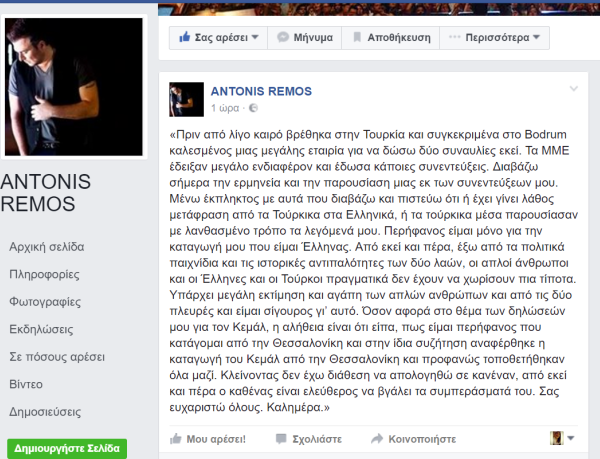Open the Σας αρέσει dropdown arrow
Image resolution: width=600 pixels, height=459 pixels.
coord(255,37)
